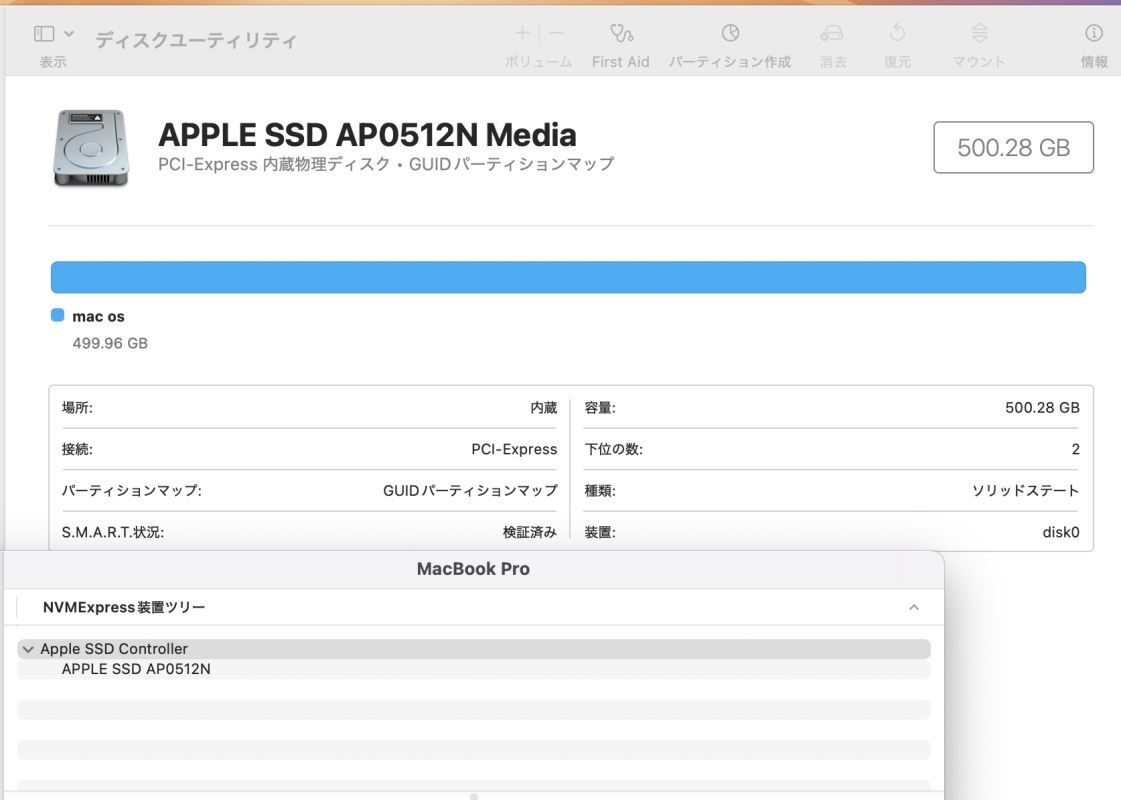Click the 下位の数 value 2
Image resolution: width=1121 pixels, height=800 pixels.
(1075, 449)
